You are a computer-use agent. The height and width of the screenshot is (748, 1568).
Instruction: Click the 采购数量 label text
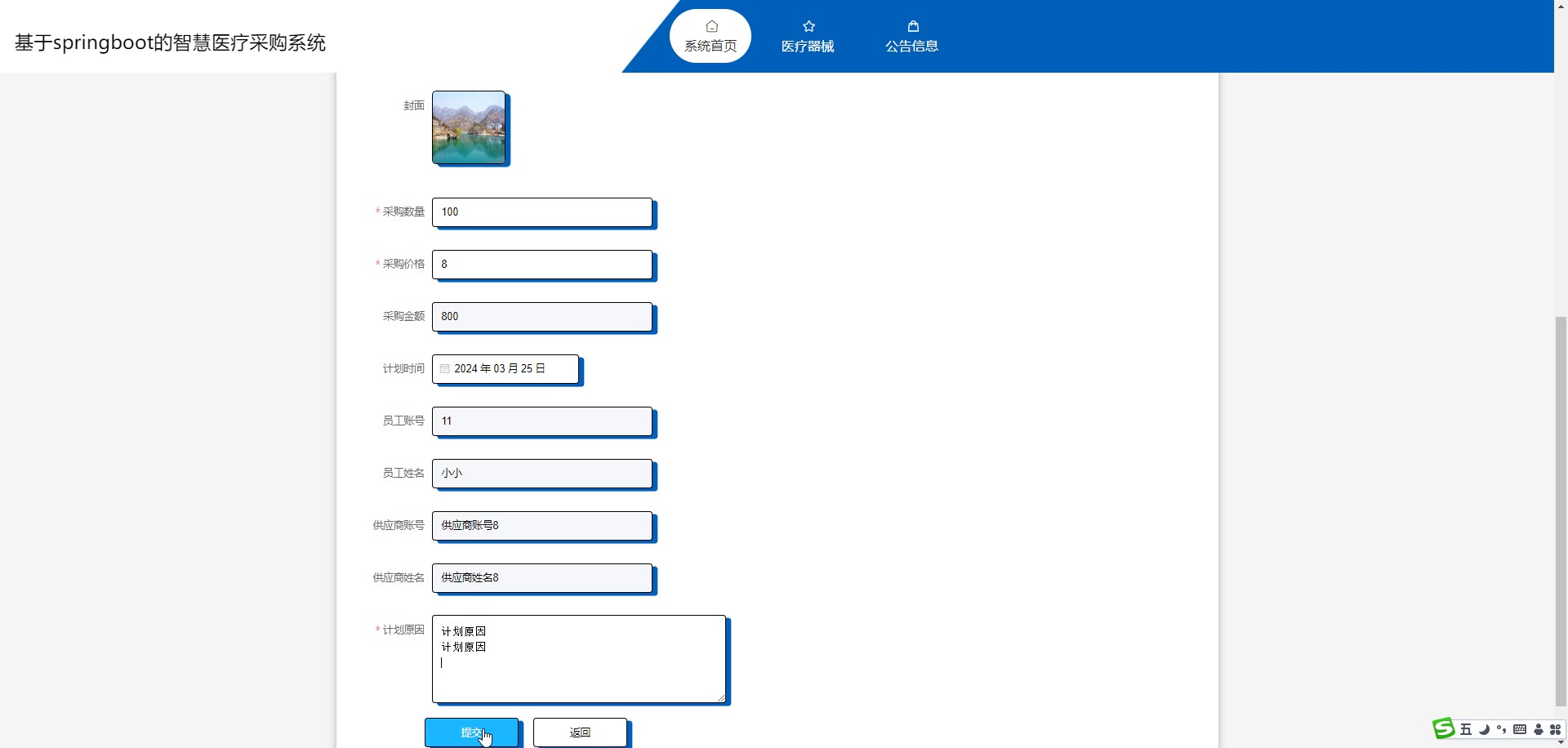tap(403, 211)
